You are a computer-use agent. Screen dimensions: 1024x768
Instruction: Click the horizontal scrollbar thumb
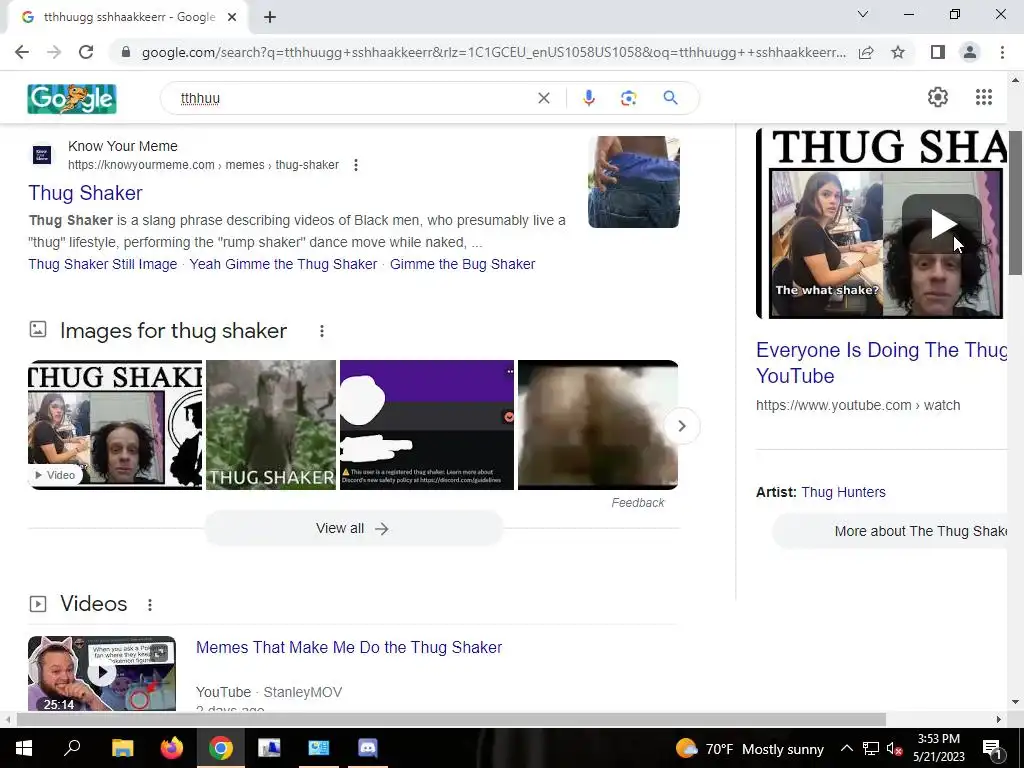click(451, 720)
